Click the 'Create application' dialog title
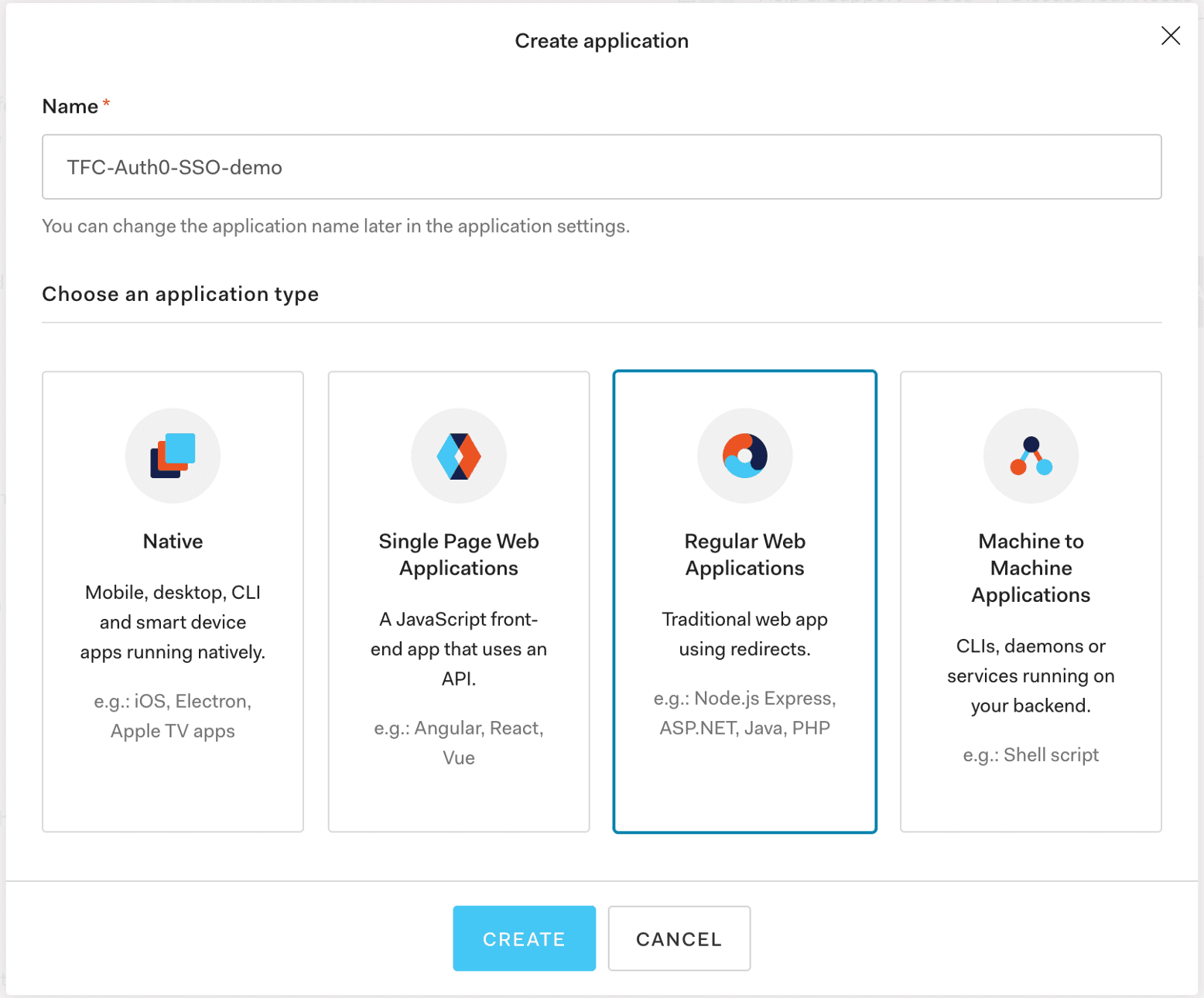Viewport: 1204px width, 998px height. pyautogui.click(x=602, y=41)
